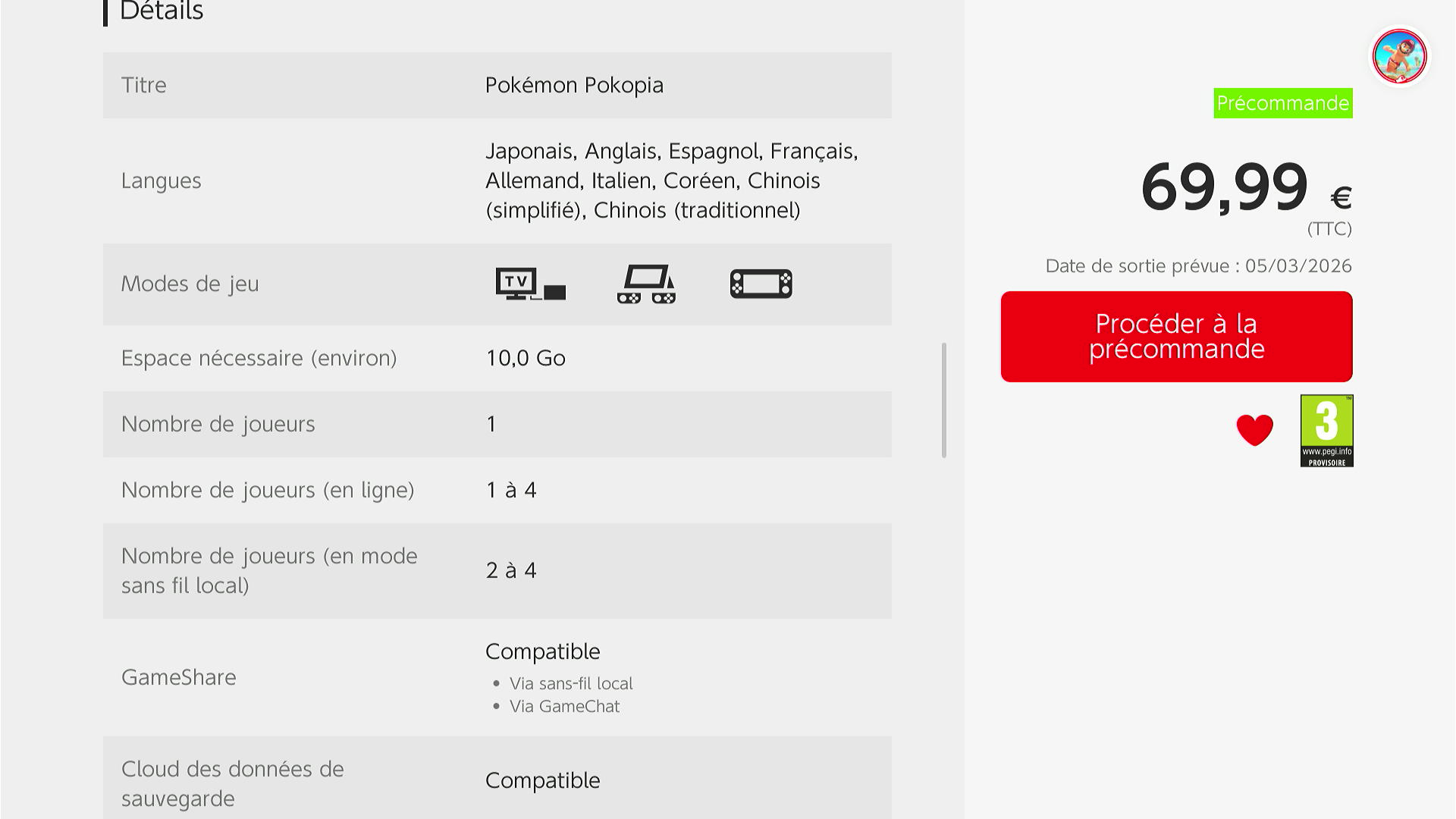Click the green Précommande label

[x=1282, y=103]
